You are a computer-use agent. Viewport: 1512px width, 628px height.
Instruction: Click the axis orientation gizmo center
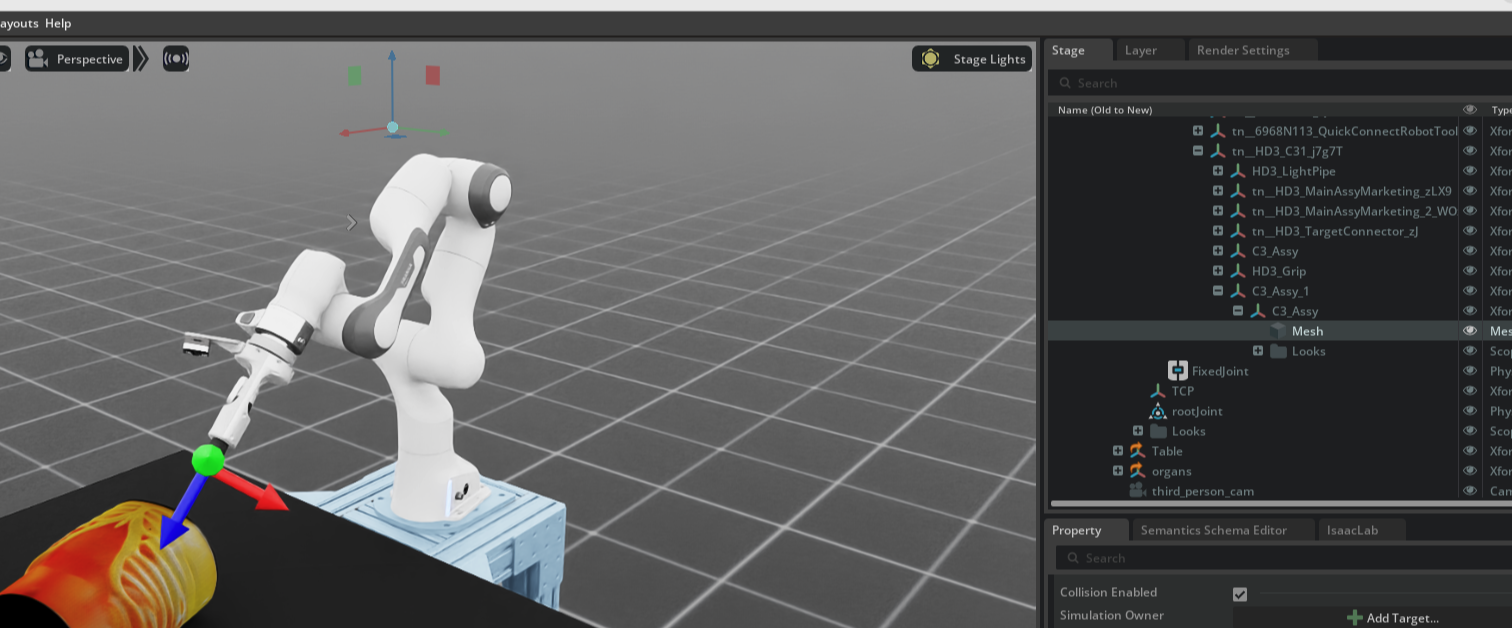click(392, 127)
